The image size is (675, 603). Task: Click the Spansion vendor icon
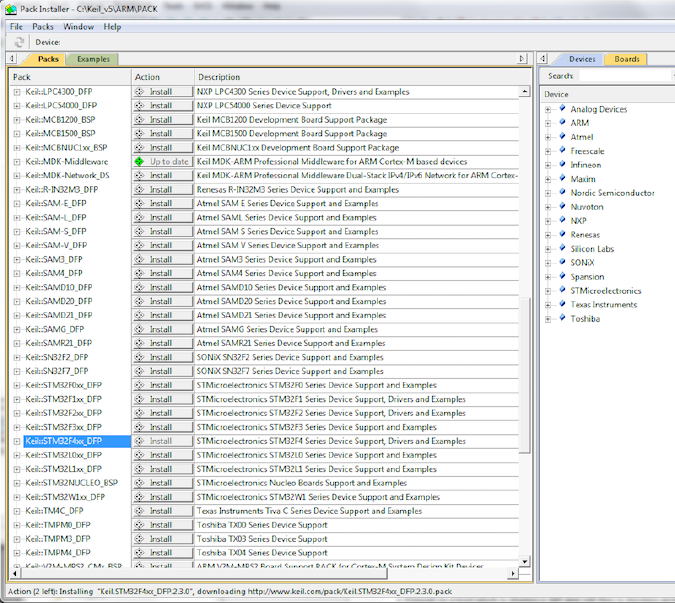pyautogui.click(x=562, y=276)
